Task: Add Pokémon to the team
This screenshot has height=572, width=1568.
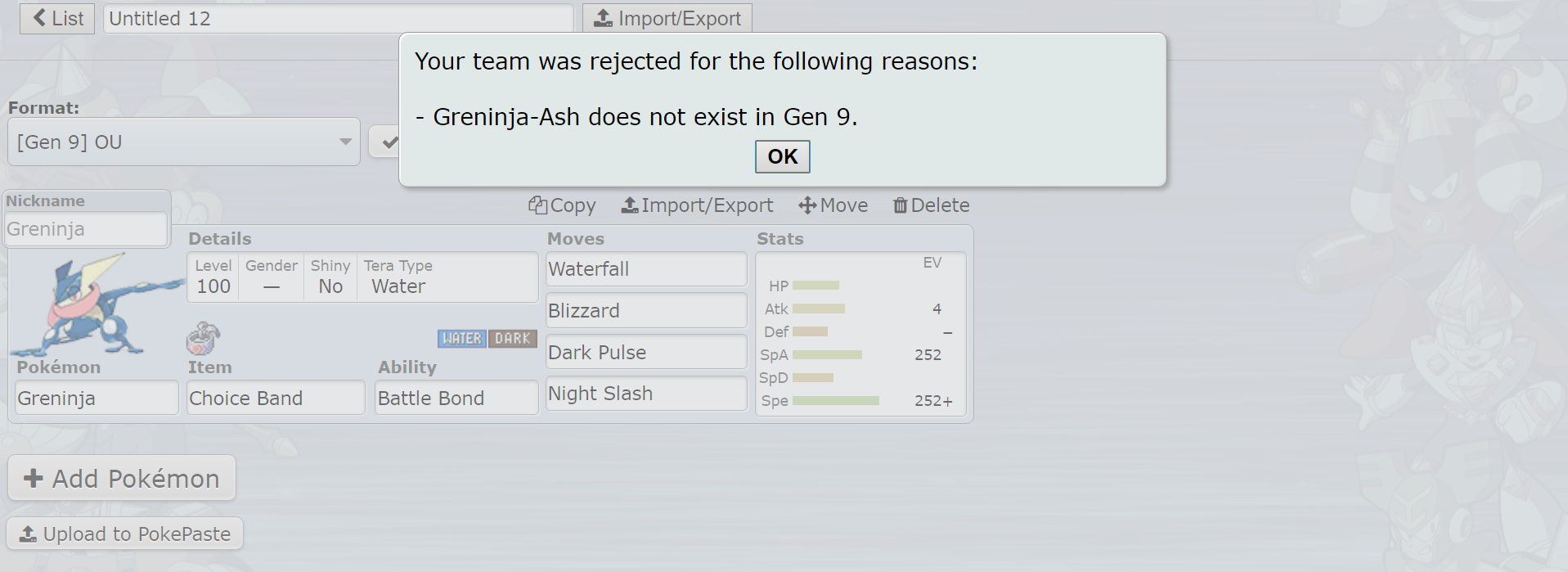Action: (x=122, y=478)
